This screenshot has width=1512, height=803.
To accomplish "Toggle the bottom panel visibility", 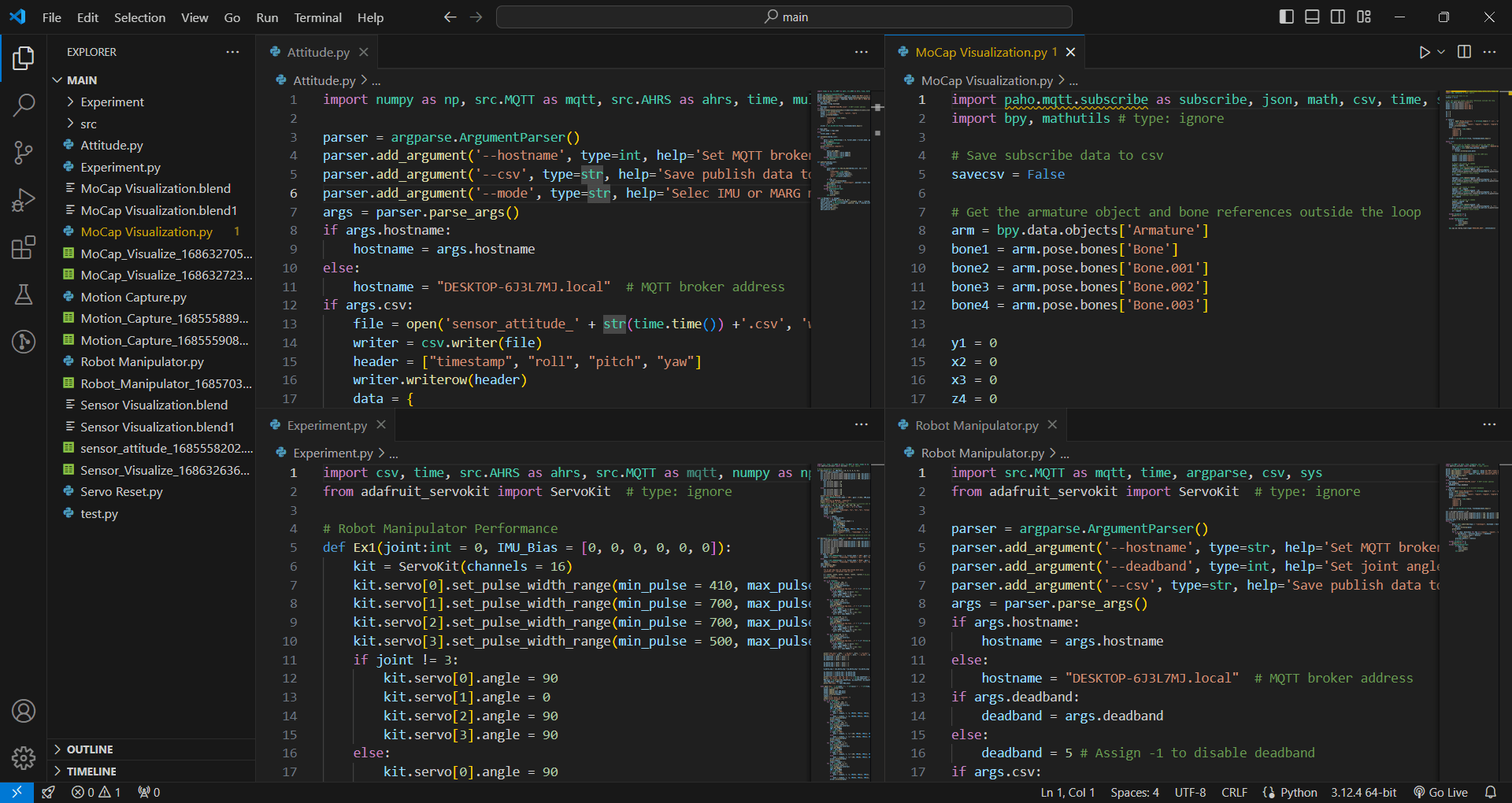I will [1311, 16].
